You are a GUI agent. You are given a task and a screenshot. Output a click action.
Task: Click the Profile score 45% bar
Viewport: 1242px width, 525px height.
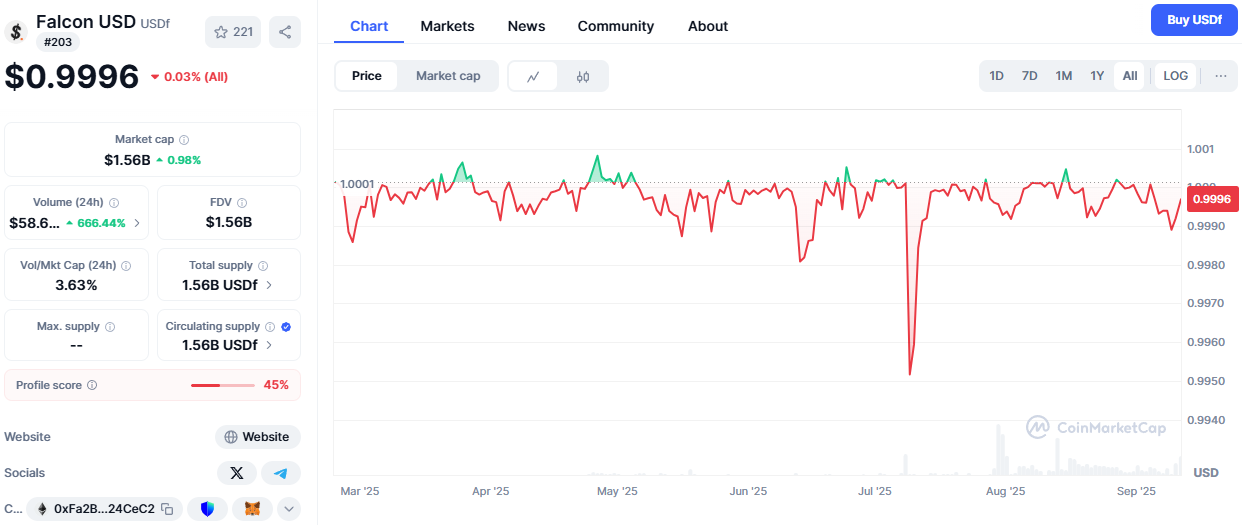[x=223, y=385]
